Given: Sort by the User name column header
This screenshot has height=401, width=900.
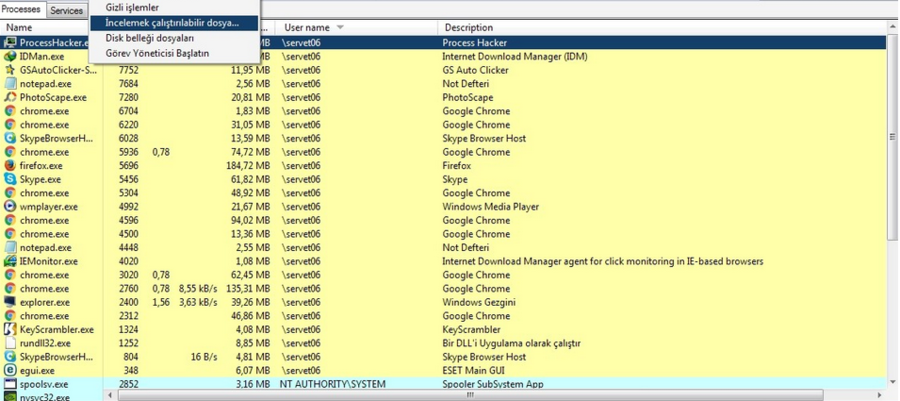Looking at the screenshot, I should coord(307,27).
